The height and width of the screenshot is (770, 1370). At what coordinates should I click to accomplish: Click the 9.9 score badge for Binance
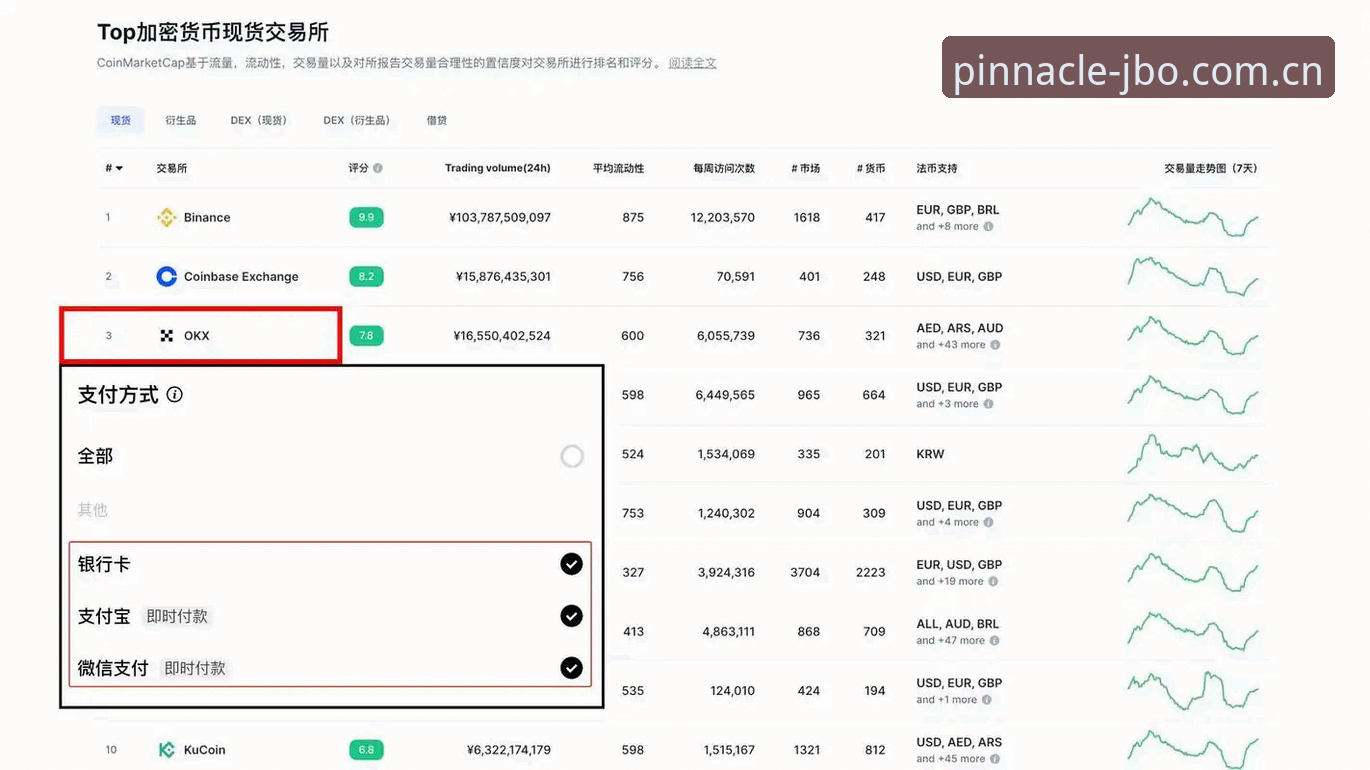(x=366, y=217)
